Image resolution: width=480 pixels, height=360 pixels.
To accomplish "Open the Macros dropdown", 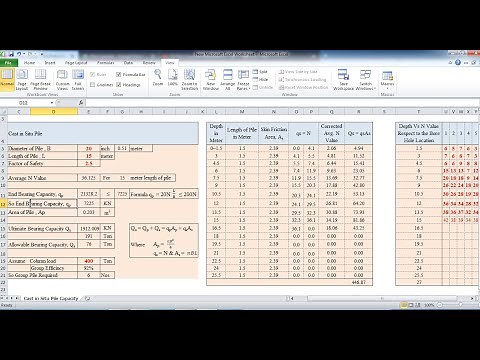I will (x=387, y=80).
